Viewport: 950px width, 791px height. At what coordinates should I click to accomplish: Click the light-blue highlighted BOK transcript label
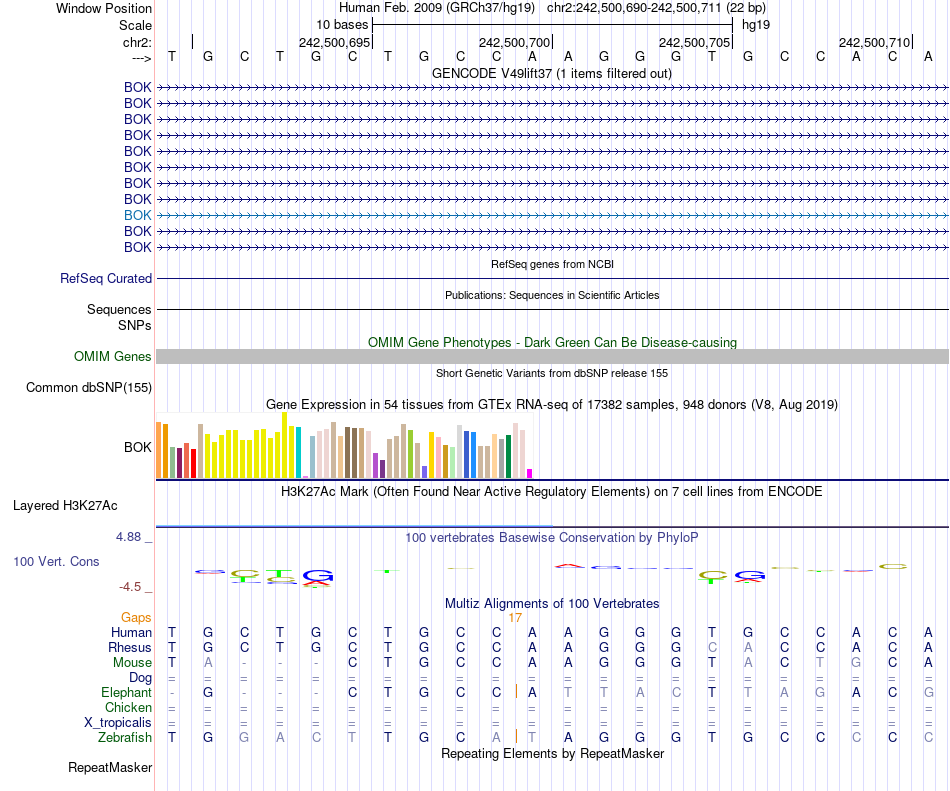click(x=138, y=215)
